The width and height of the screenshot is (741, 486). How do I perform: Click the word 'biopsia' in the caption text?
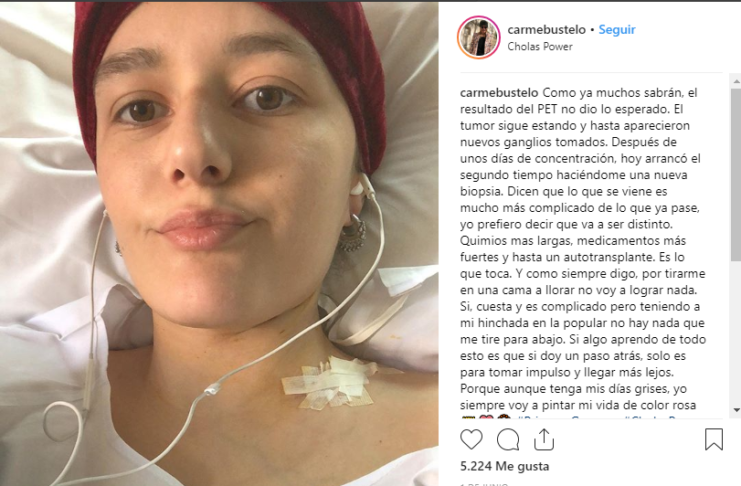click(x=481, y=191)
